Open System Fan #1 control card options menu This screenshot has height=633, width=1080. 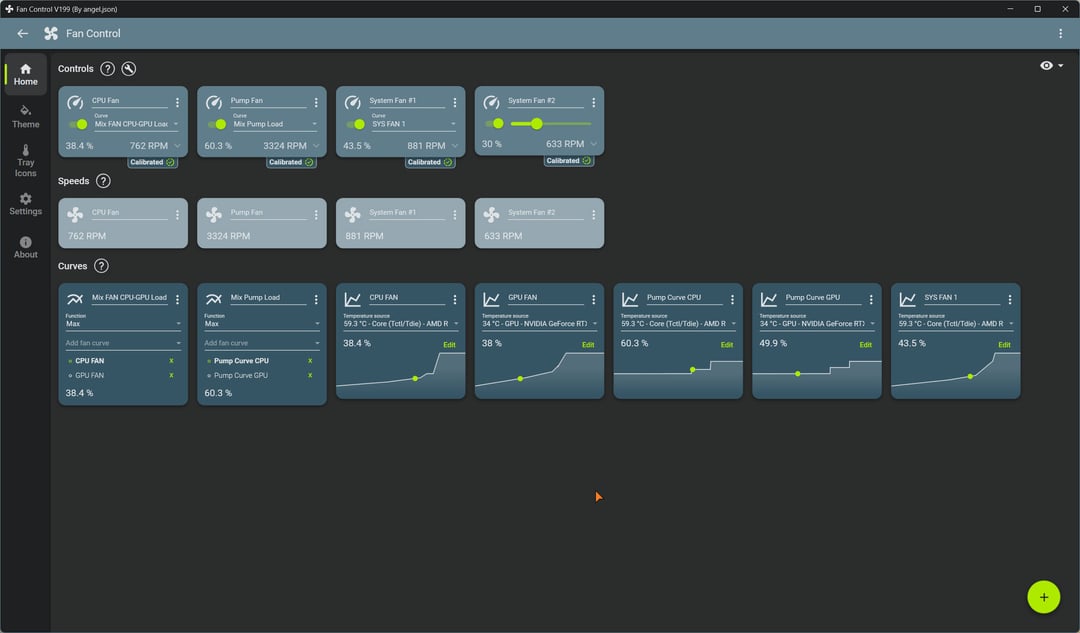point(455,103)
